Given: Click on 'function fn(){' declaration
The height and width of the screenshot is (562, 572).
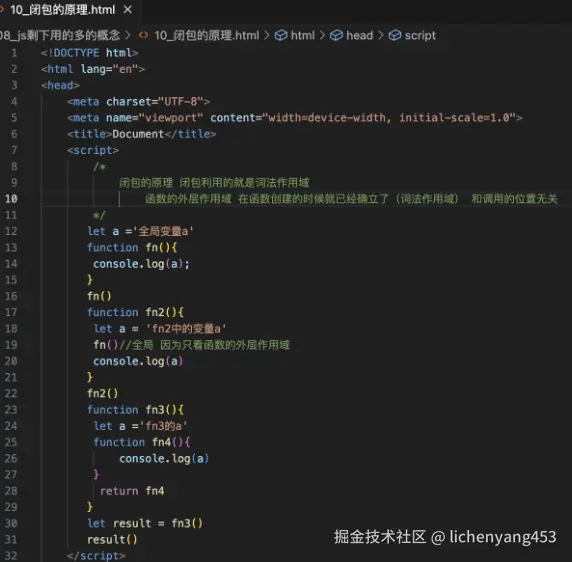Looking at the screenshot, I should coord(132,248).
